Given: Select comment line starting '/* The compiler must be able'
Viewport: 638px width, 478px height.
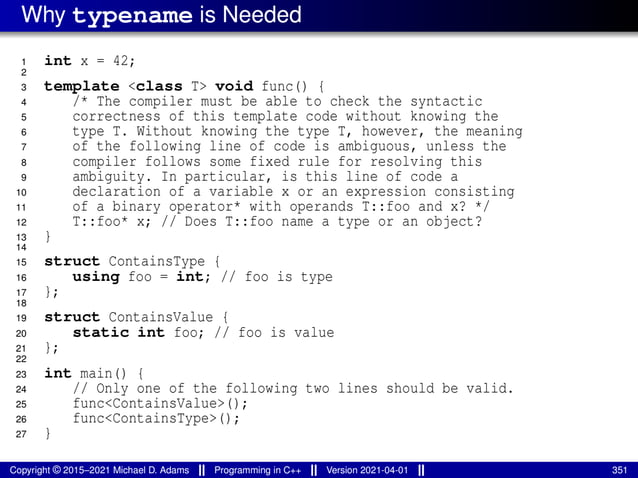Looking at the screenshot, I should pyautogui.click(x=277, y=101).
